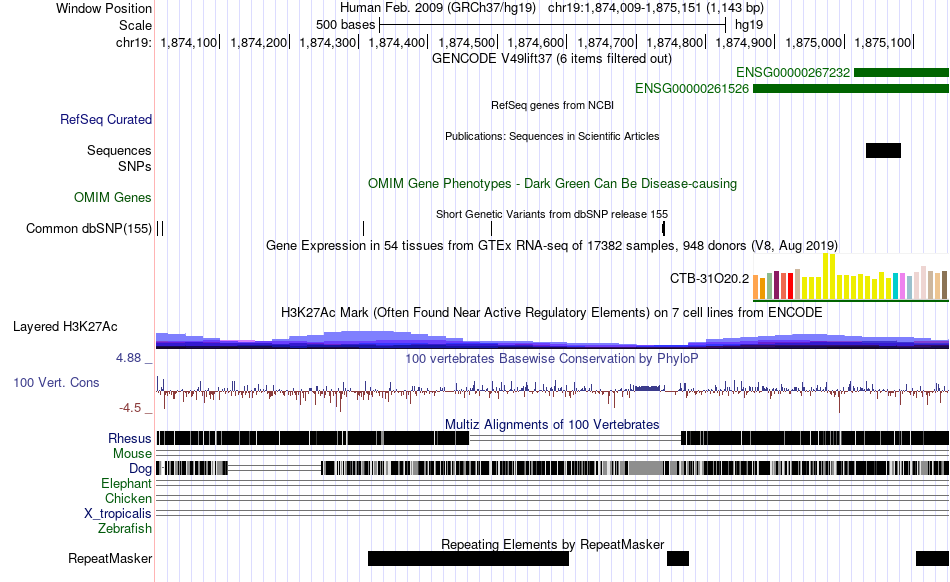950x582 pixels.
Task: Click the Rhesus alignment block track
Action: click(x=552, y=438)
